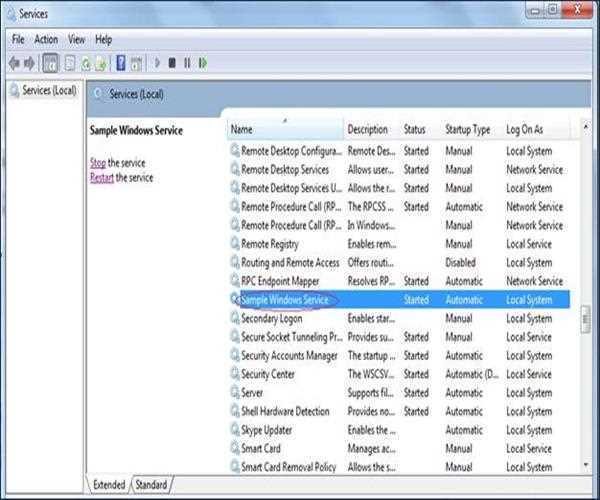Select the Smart Card Removal Policy row
This screenshot has width=600, height=500.
click(399, 467)
